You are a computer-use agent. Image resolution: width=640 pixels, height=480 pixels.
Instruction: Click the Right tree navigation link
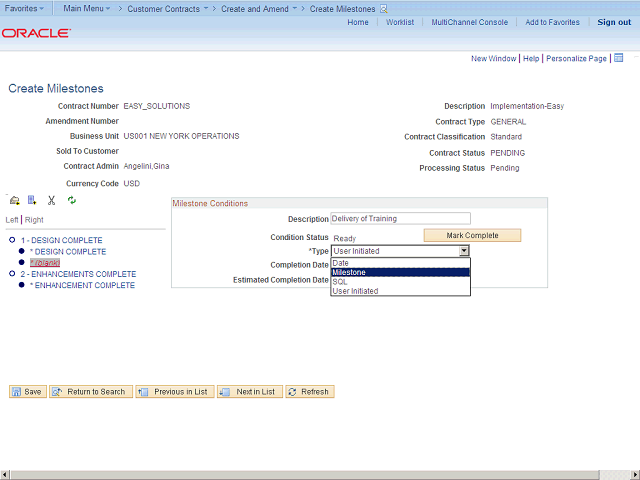click(x=34, y=220)
